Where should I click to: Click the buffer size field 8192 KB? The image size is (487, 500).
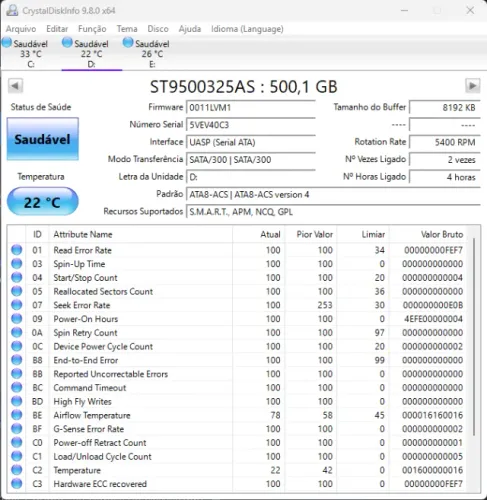pyautogui.click(x=445, y=108)
